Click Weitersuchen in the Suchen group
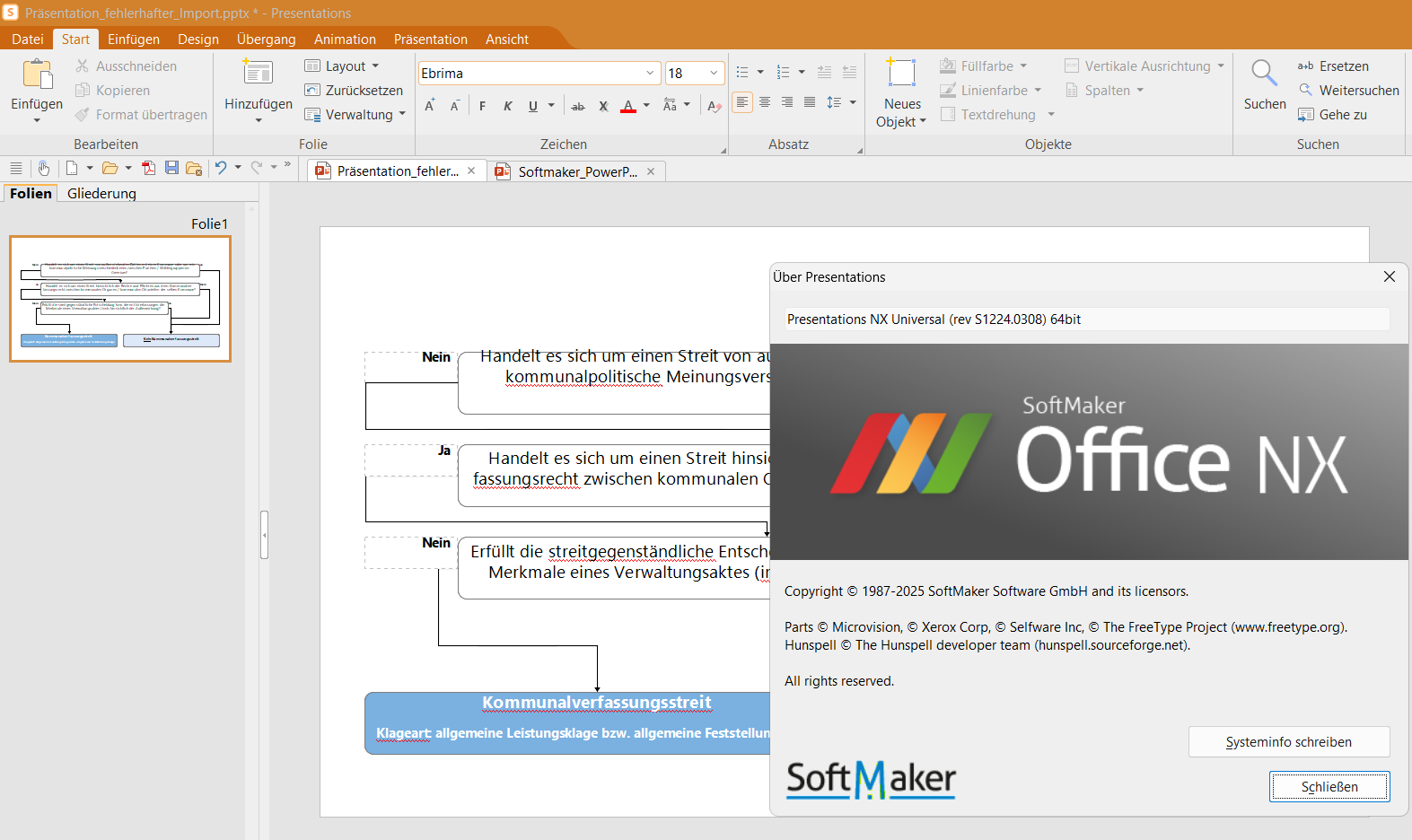The width and height of the screenshot is (1412, 840). 1349,91
